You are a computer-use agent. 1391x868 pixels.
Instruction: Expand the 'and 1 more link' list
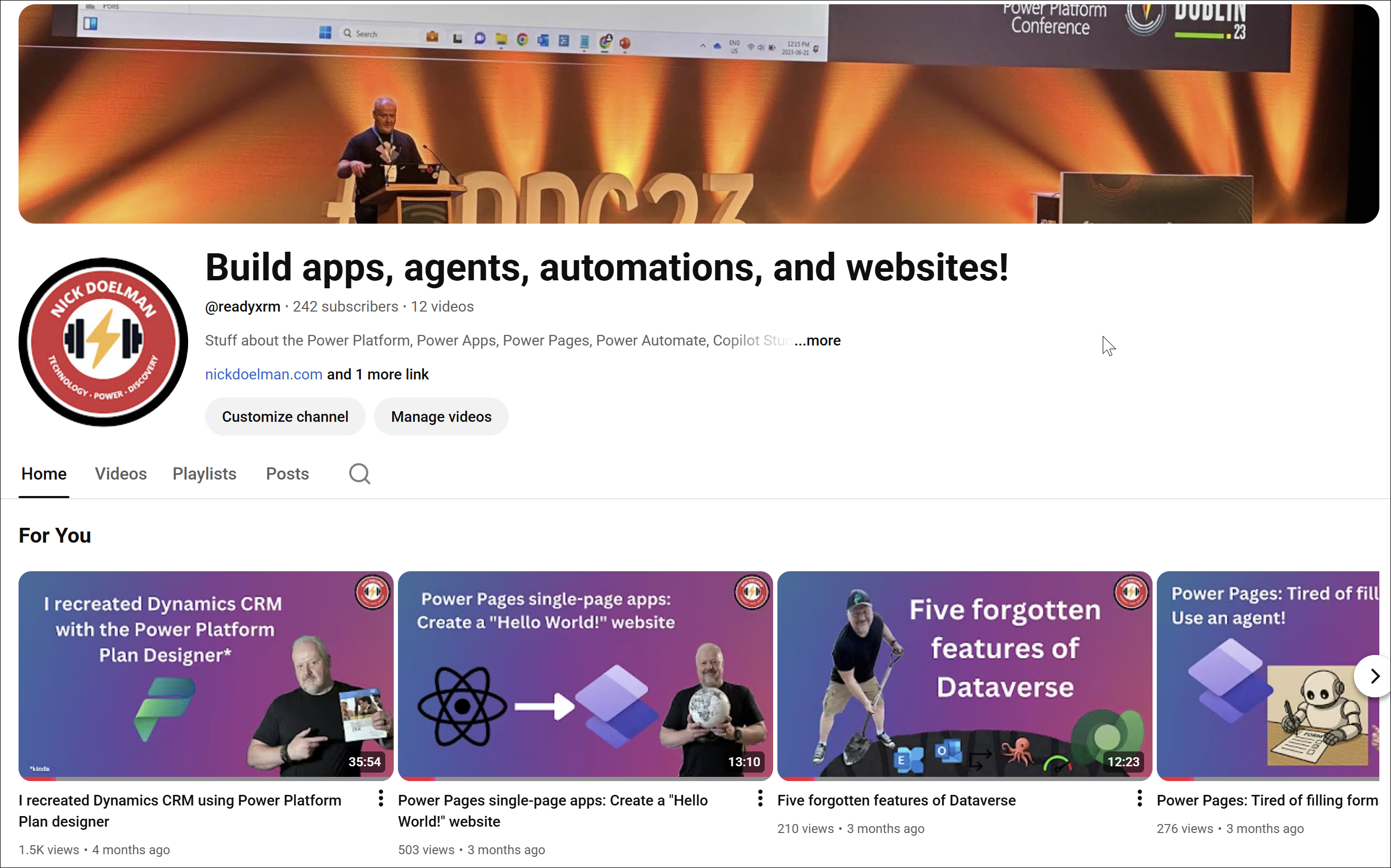pos(378,374)
